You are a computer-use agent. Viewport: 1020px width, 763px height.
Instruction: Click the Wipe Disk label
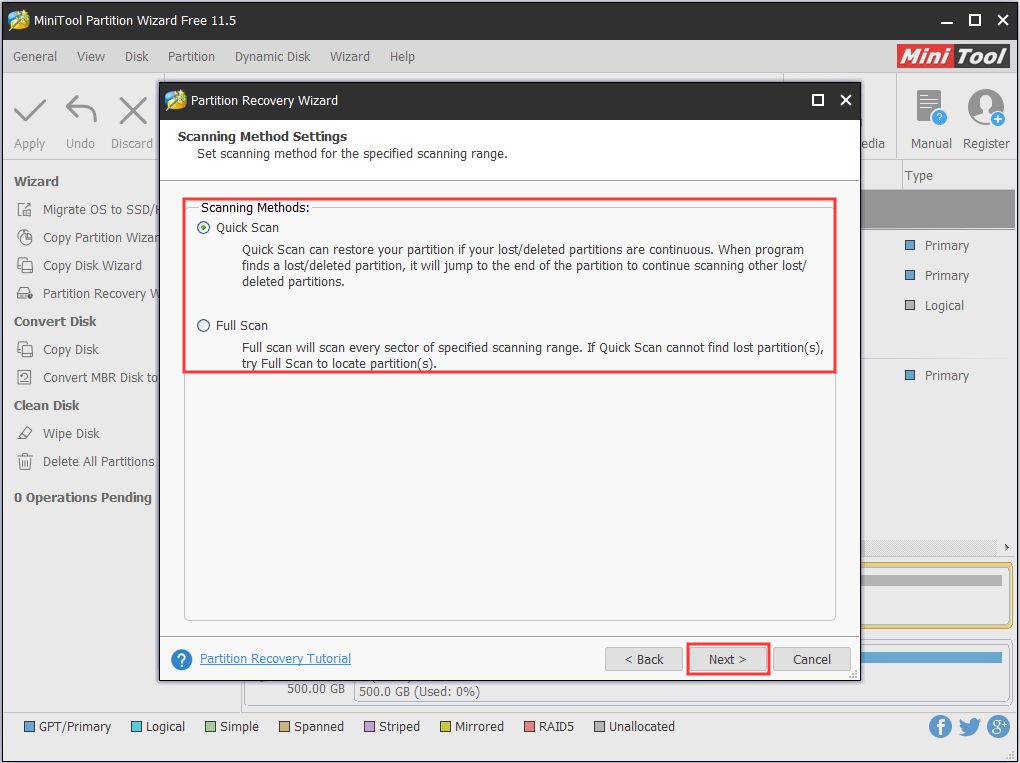point(71,433)
